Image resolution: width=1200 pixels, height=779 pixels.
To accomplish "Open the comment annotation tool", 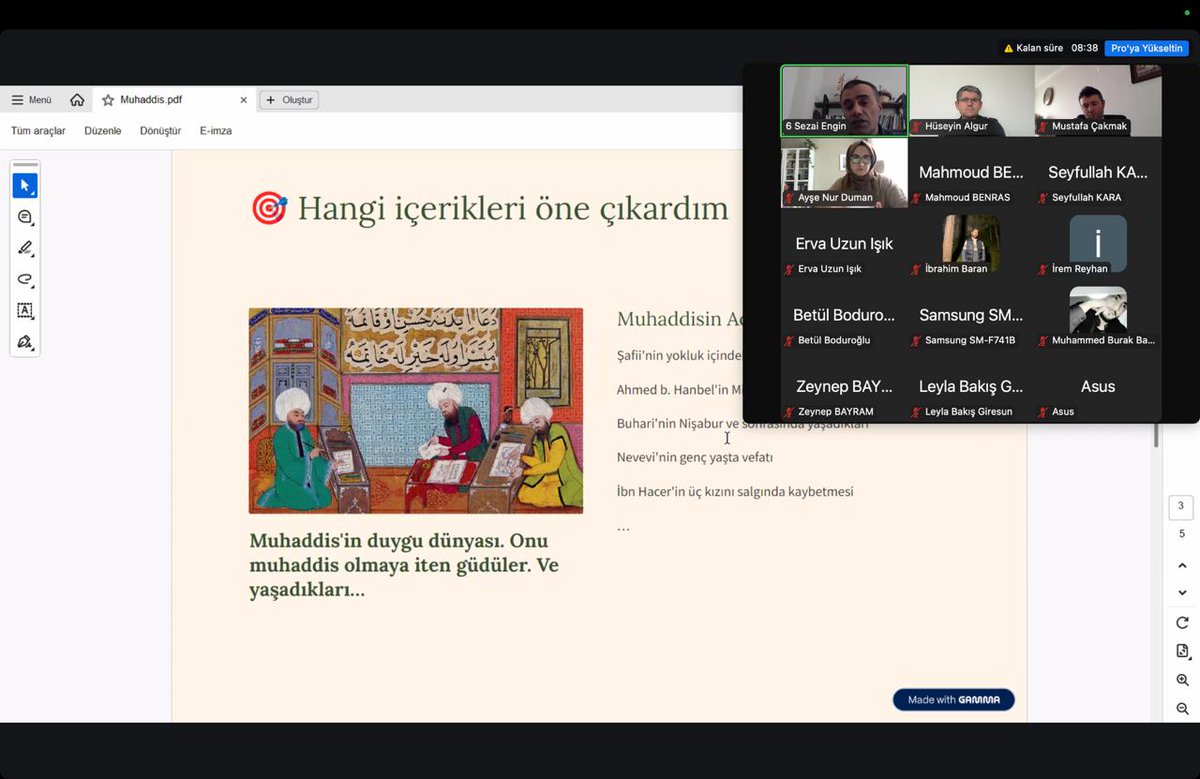I will tap(25, 217).
